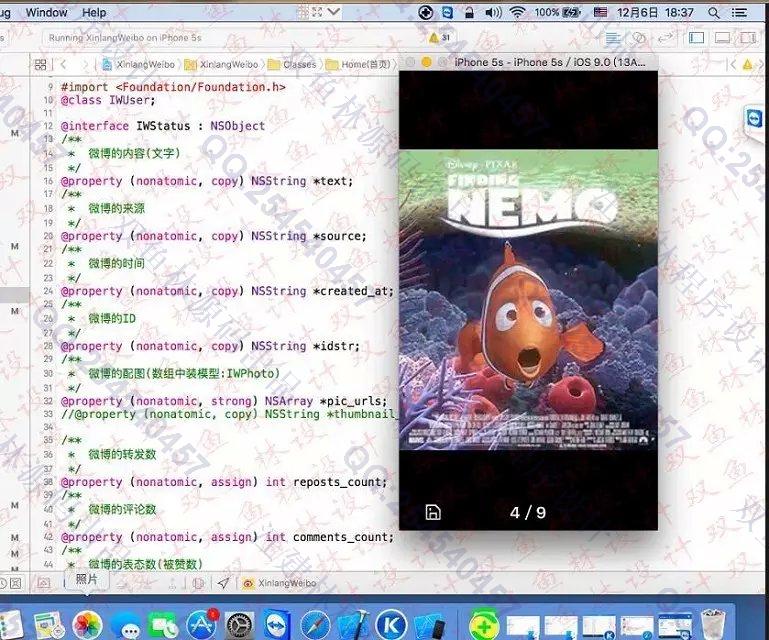
Task: Open the volume control
Action: 493,12
